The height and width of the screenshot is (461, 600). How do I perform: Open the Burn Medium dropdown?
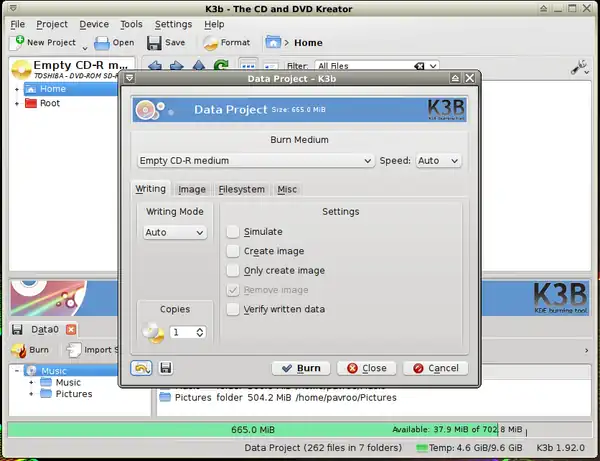(x=255, y=160)
